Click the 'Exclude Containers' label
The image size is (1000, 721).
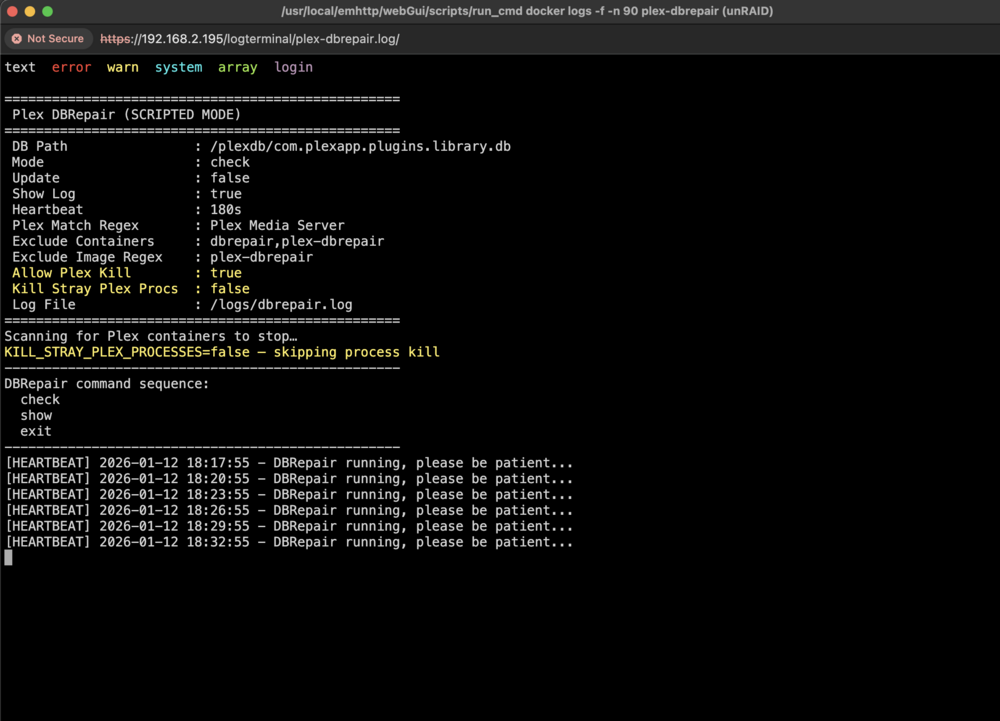tap(83, 242)
